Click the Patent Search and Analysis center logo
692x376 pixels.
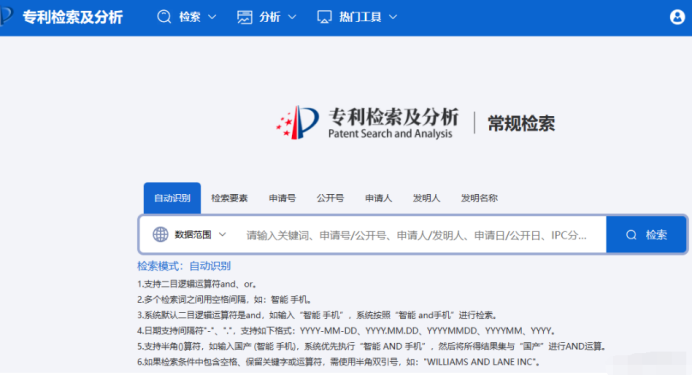[367, 123]
